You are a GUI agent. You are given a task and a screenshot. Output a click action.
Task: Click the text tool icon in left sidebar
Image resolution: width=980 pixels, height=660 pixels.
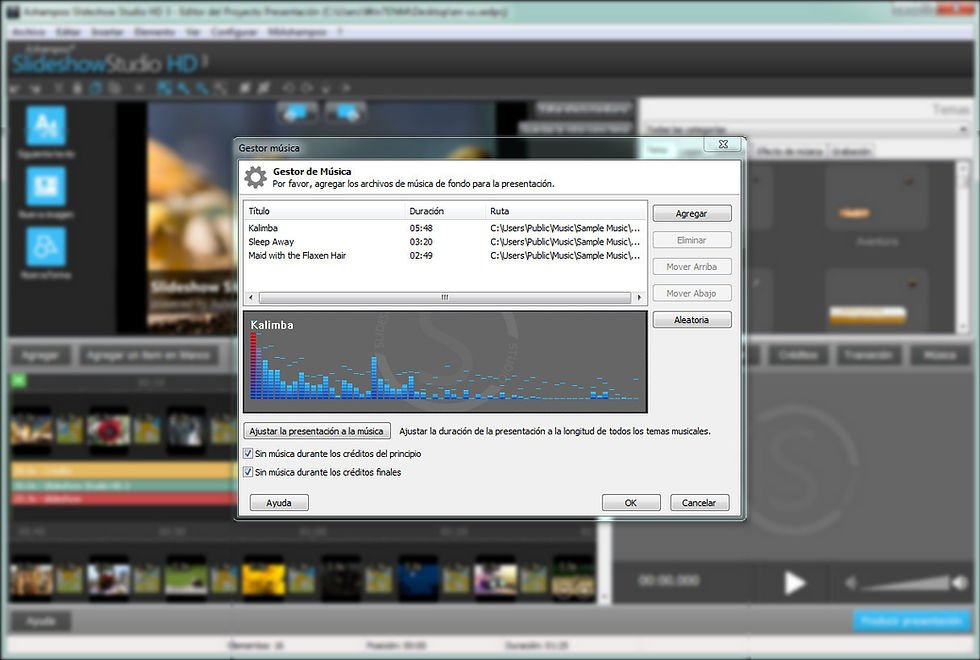click(46, 126)
